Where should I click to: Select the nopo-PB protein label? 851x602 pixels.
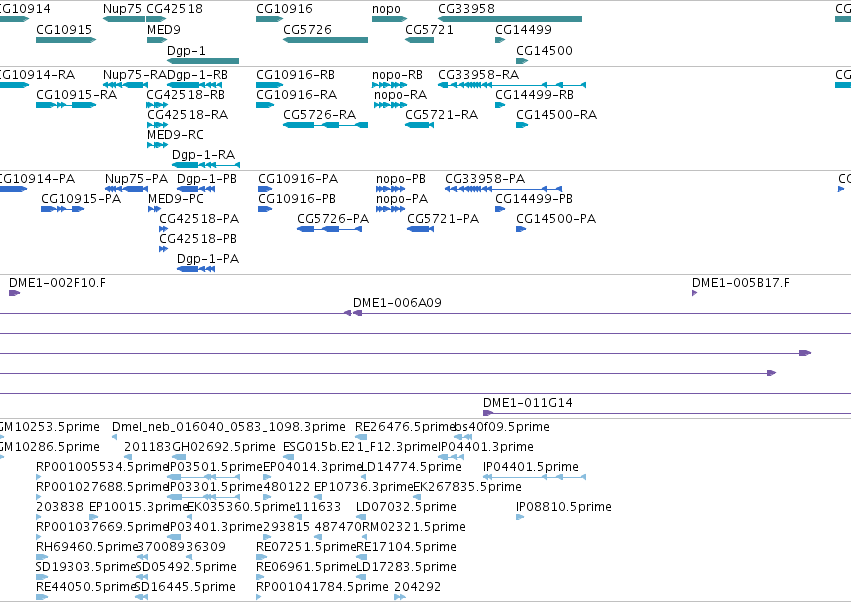pos(401,179)
